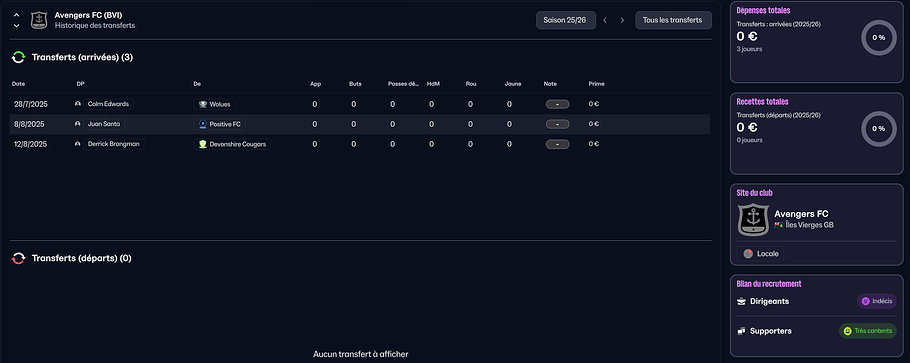This screenshot has width=910, height=363.
Task: Sort by the Prime column header
Action: pyautogui.click(x=596, y=84)
